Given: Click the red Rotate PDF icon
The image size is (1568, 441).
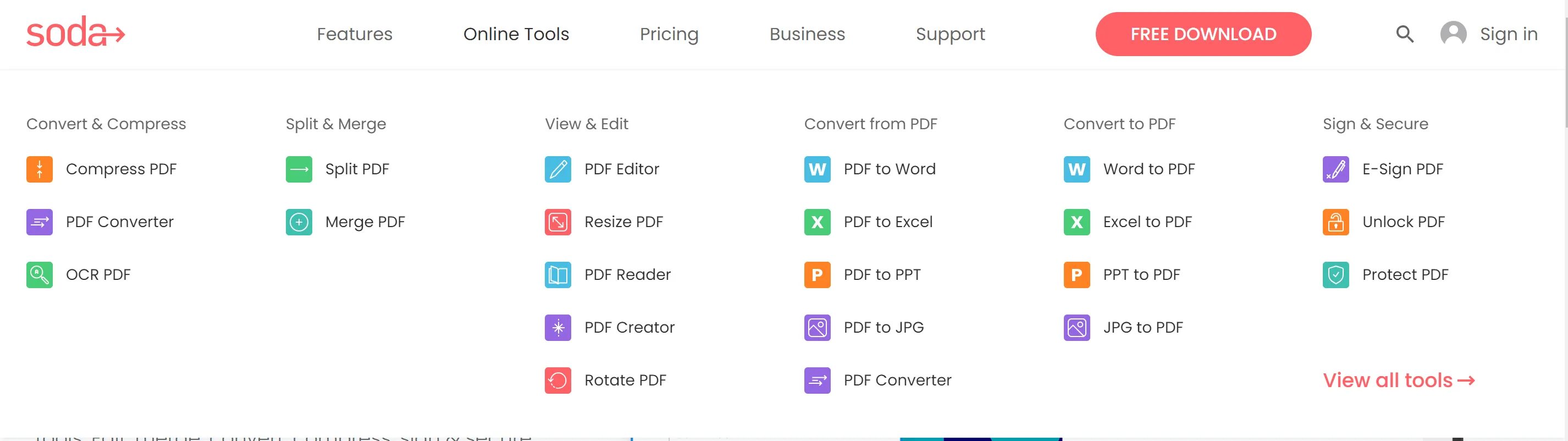Looking at the screenshot, I should pos(557,381).
